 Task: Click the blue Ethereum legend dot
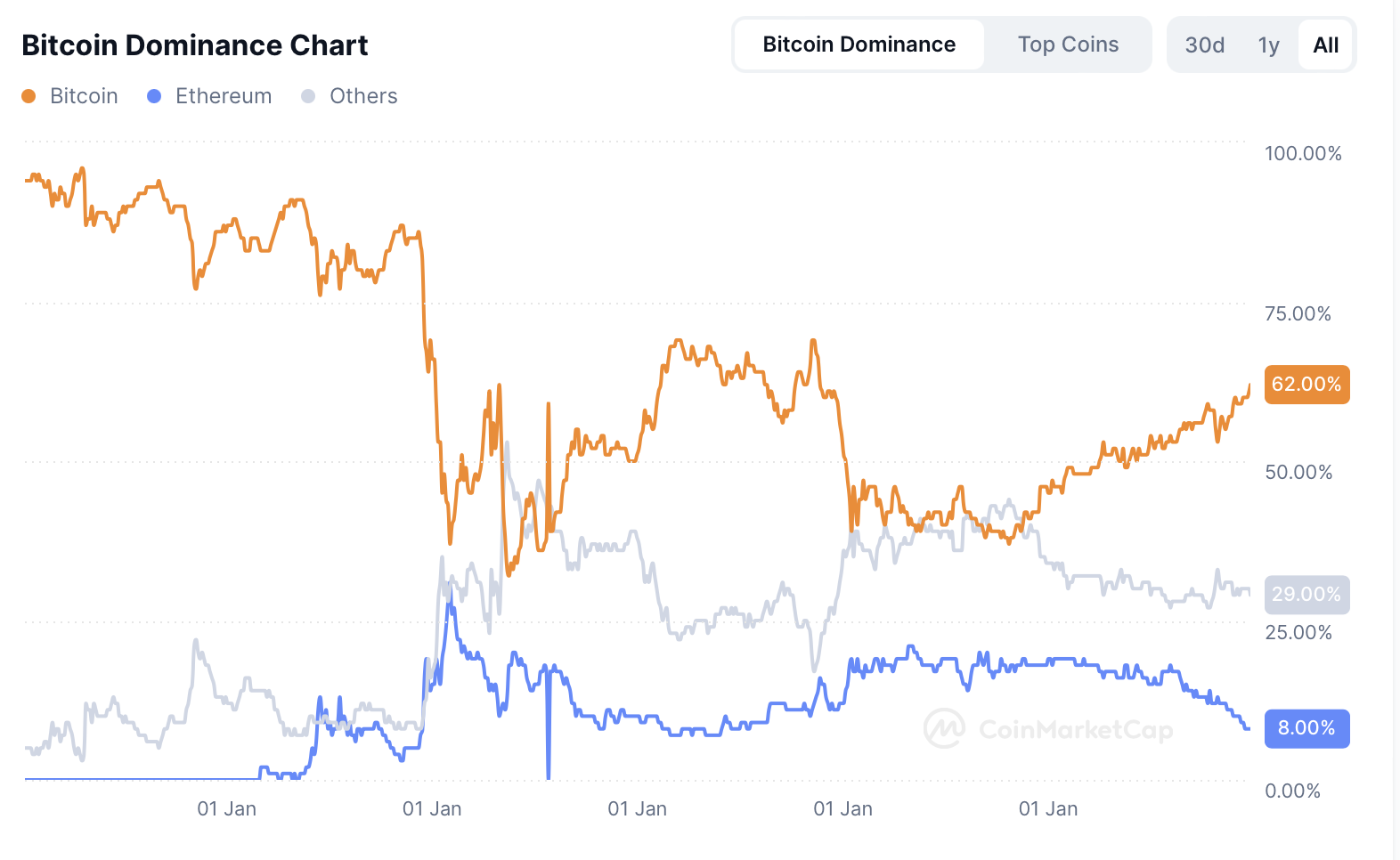pos(153,95)
